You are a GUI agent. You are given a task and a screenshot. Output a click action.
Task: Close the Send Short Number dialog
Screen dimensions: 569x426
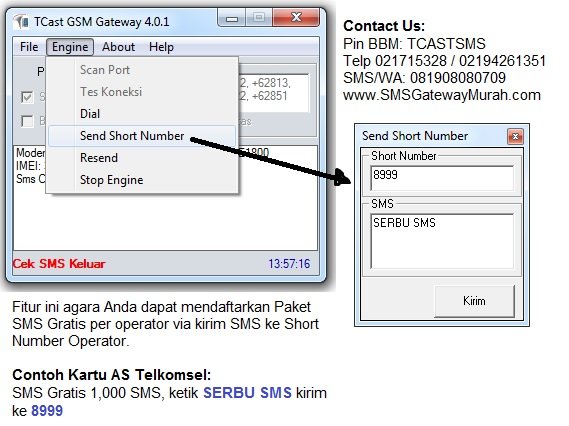515,136
